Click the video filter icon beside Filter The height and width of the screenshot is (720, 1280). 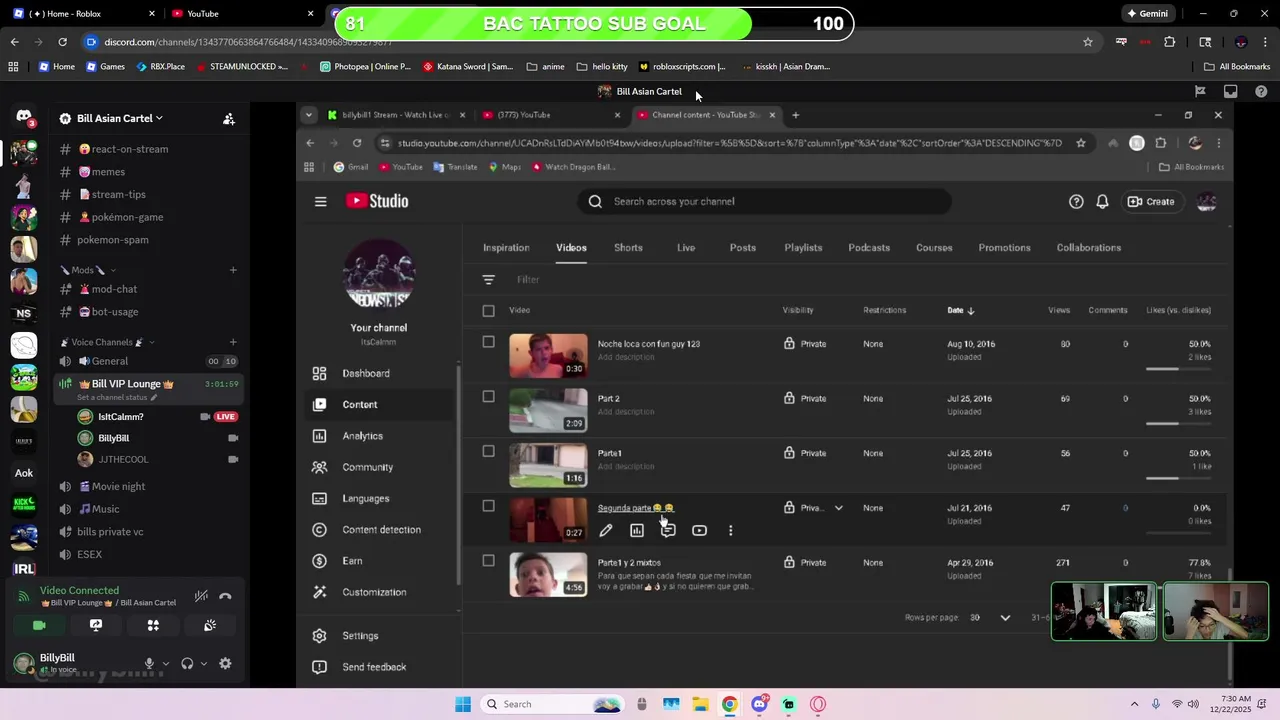(x=488, y=280)
